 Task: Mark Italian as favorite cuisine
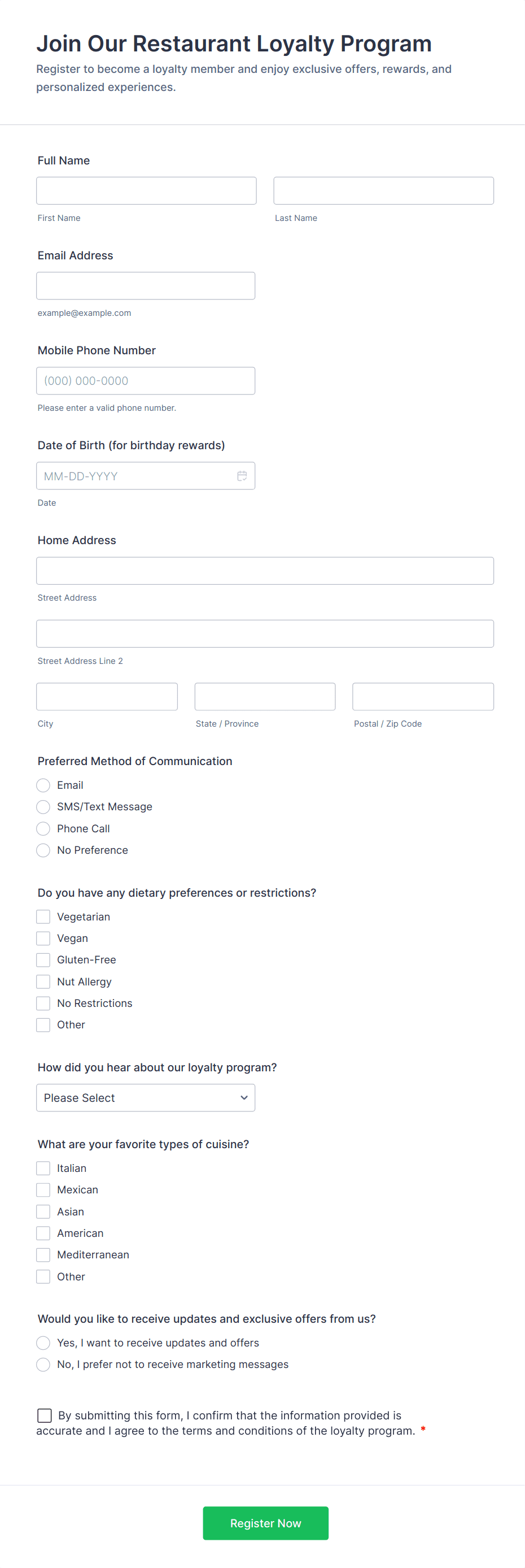click(x=43, y=1168)
